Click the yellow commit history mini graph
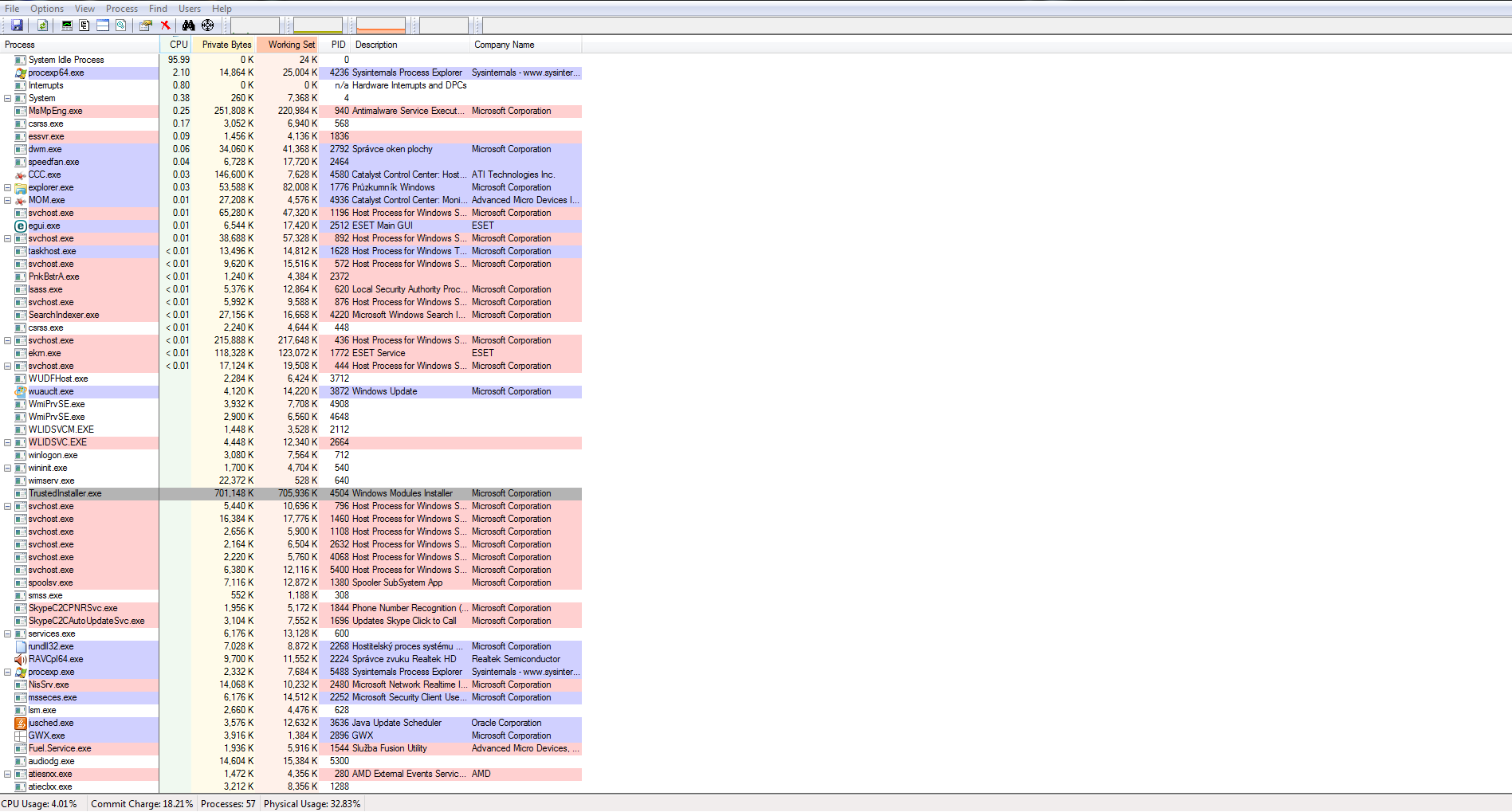This screenshot has height=812, width=1512. point(318,25)
